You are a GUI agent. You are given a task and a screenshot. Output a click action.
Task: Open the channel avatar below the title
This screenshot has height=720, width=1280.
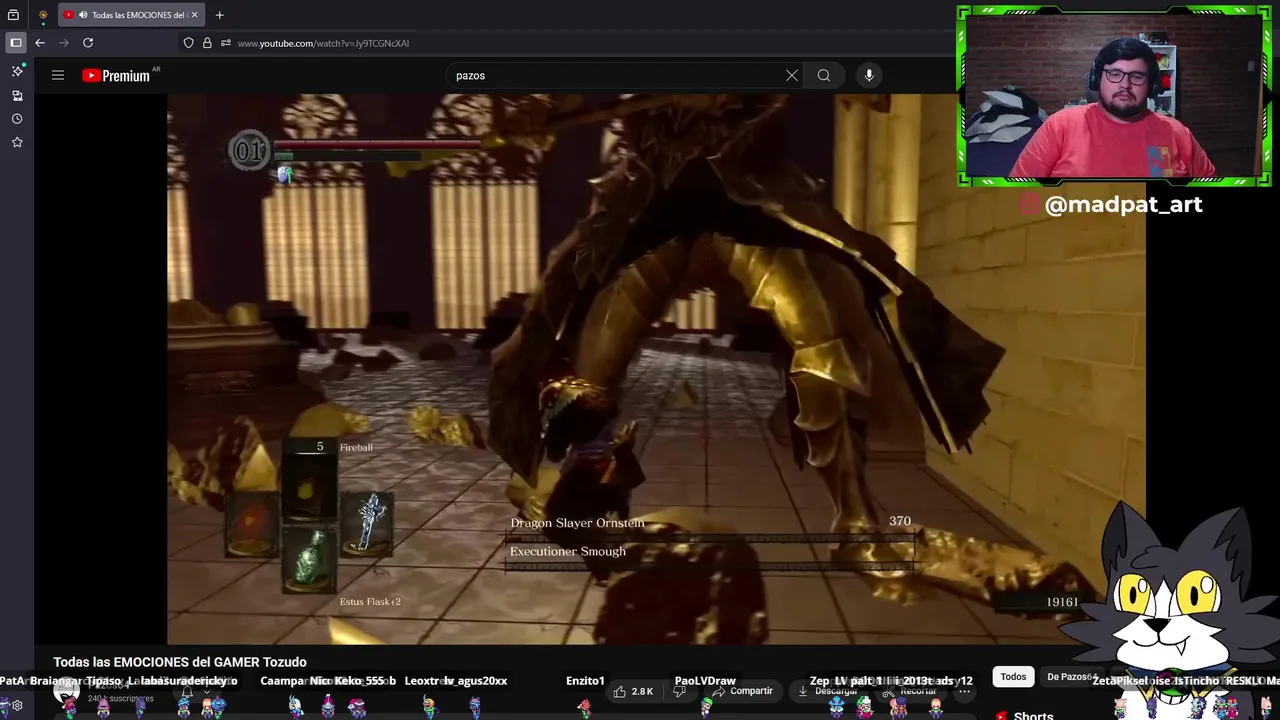point(66,691)
